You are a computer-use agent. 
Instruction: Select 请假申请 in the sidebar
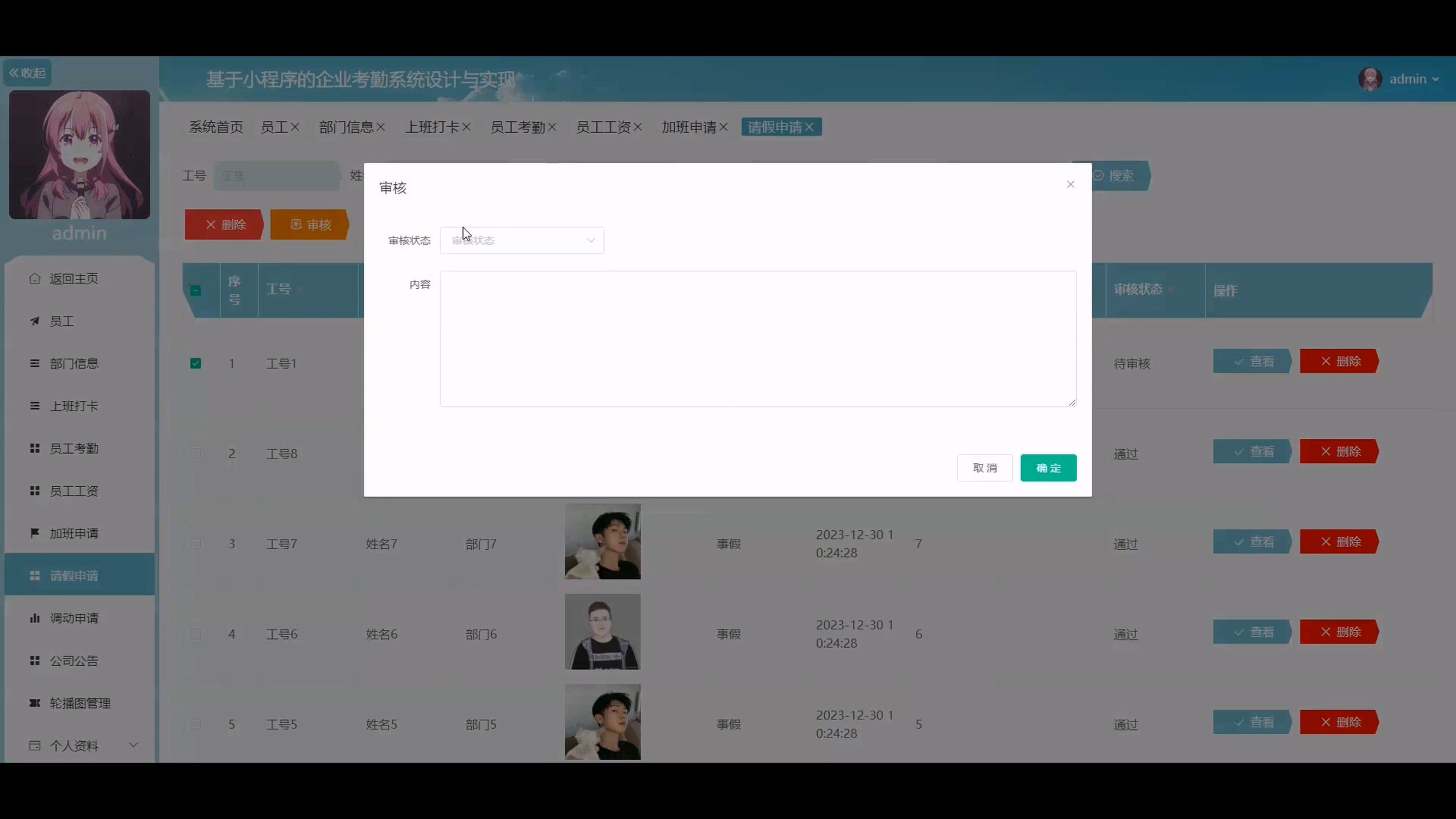pos(79,575)
